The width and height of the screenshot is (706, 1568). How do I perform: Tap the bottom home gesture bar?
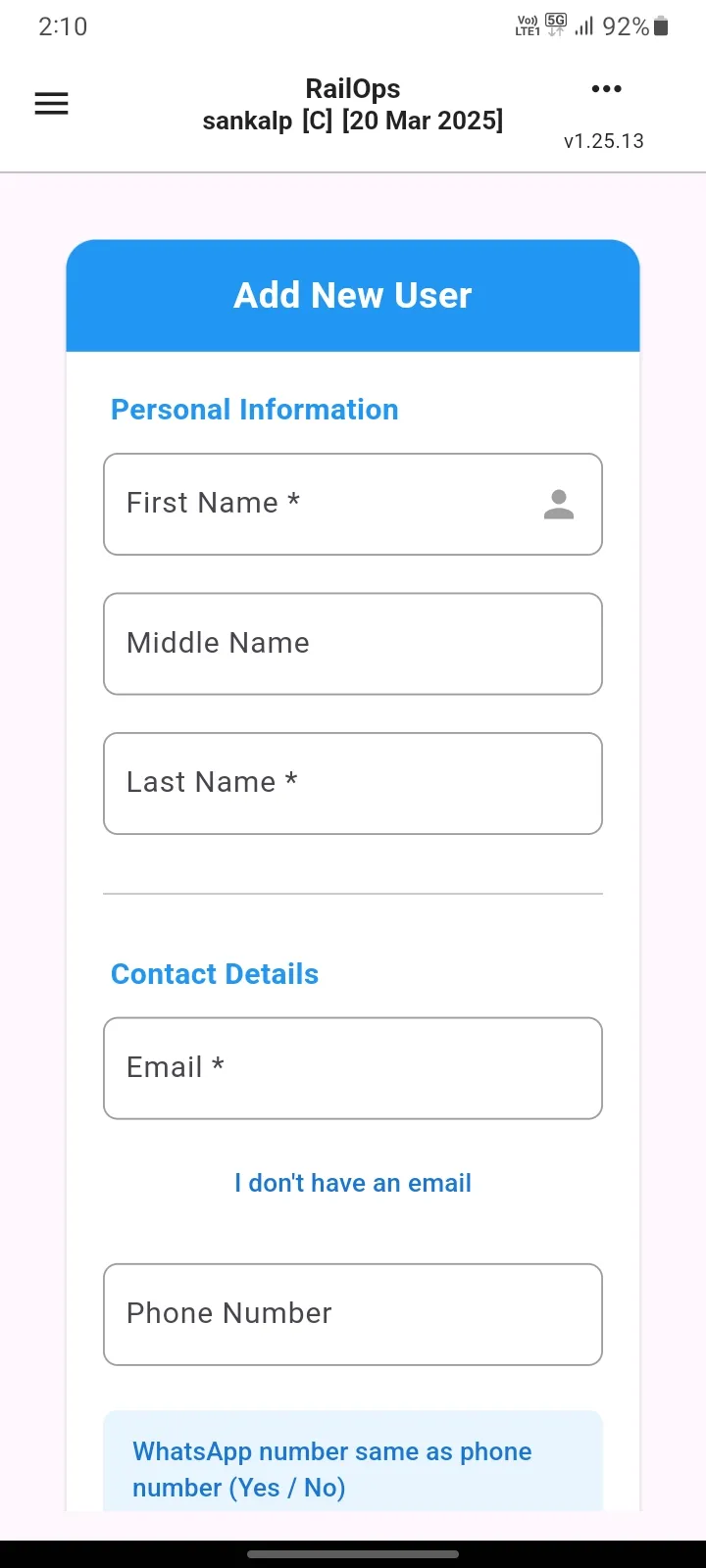[353, 1554]
